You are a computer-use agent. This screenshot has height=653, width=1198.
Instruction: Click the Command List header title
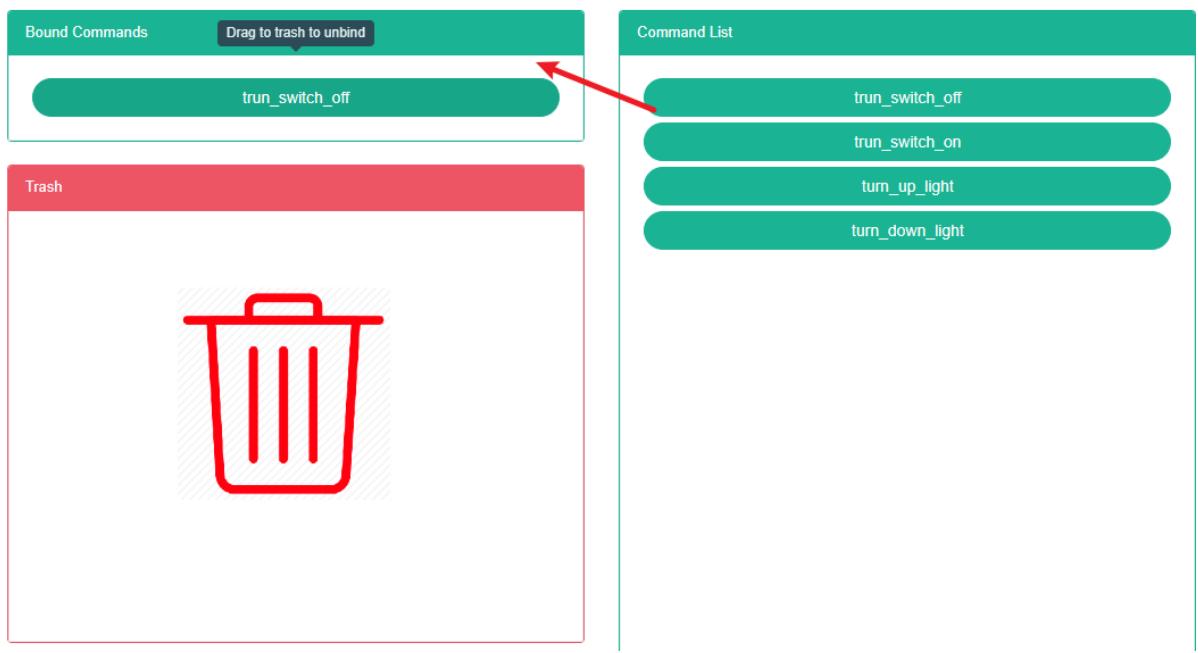pyautogui.click(x=684, y=32)
